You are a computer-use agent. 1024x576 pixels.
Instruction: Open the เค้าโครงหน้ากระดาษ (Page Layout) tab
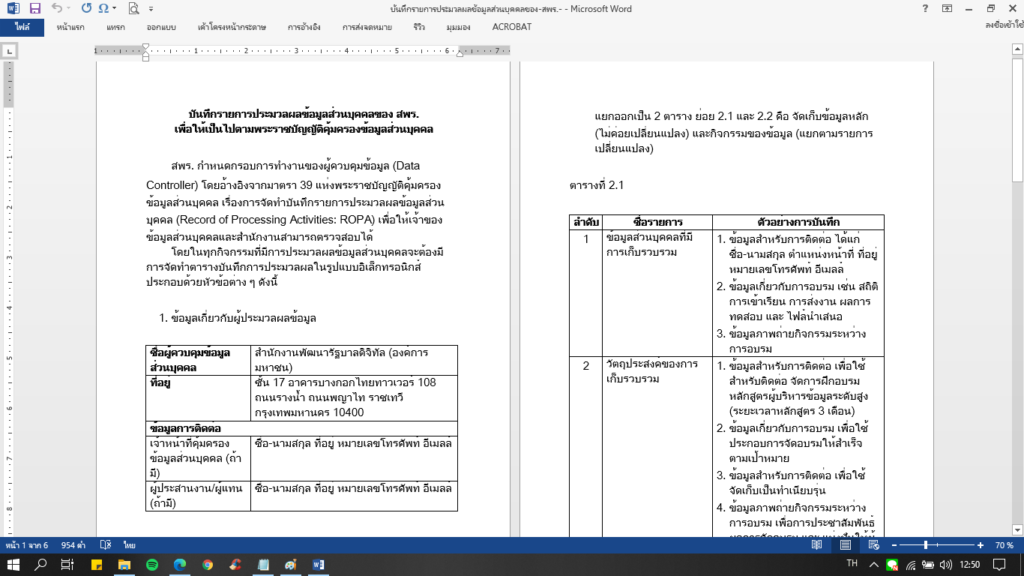click(x=232, y=27)
